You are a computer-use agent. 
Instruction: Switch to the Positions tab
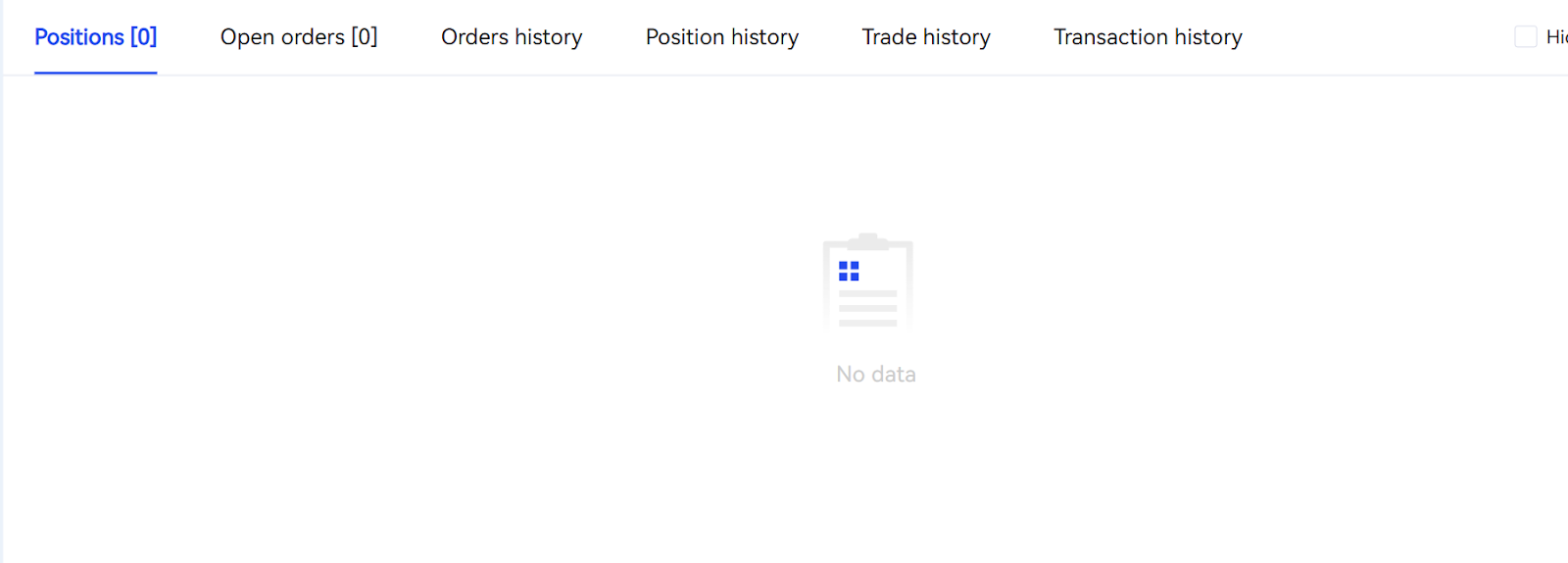tap(95, 37)
